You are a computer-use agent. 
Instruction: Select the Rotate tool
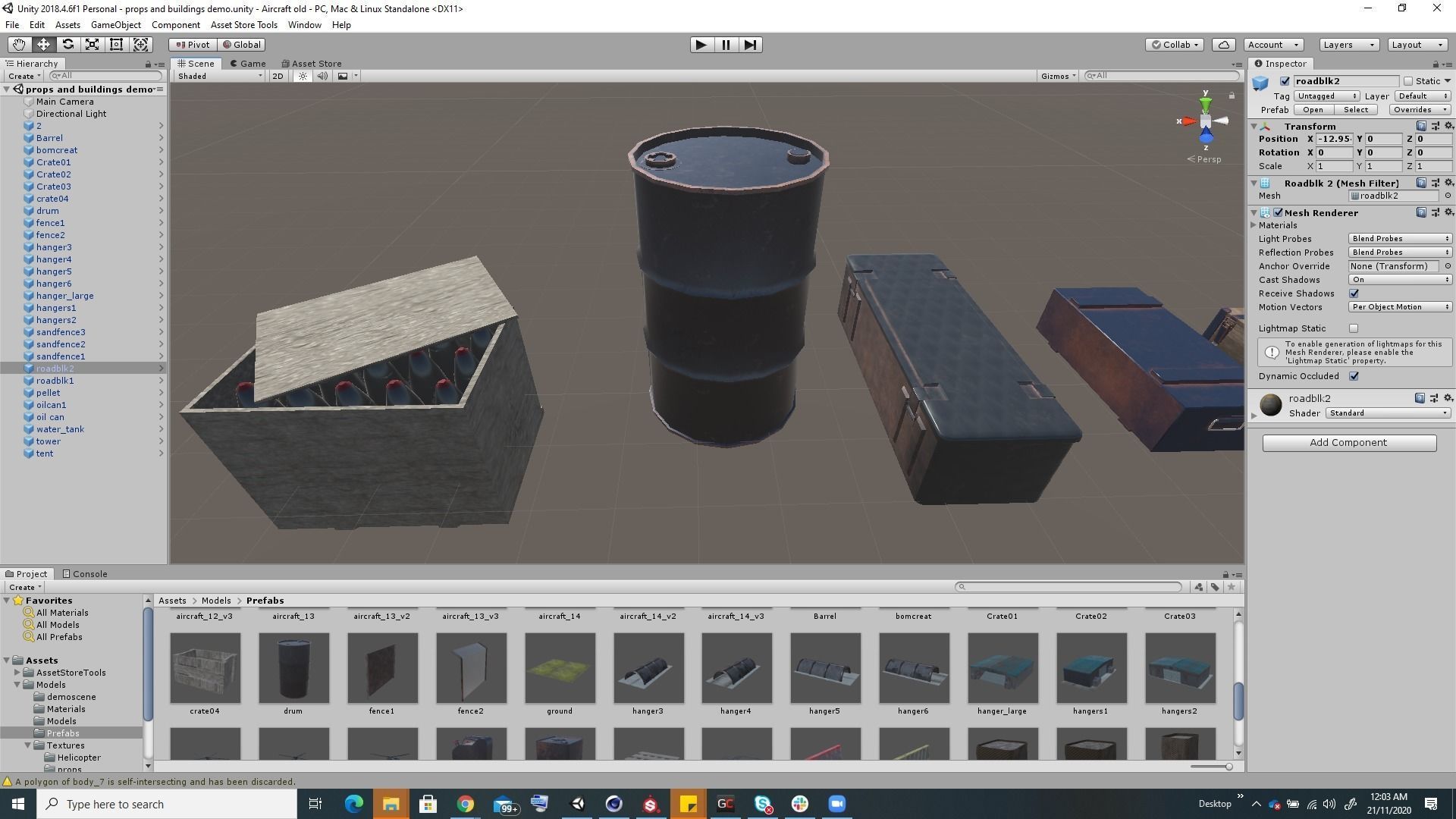(x=67, y=45)
